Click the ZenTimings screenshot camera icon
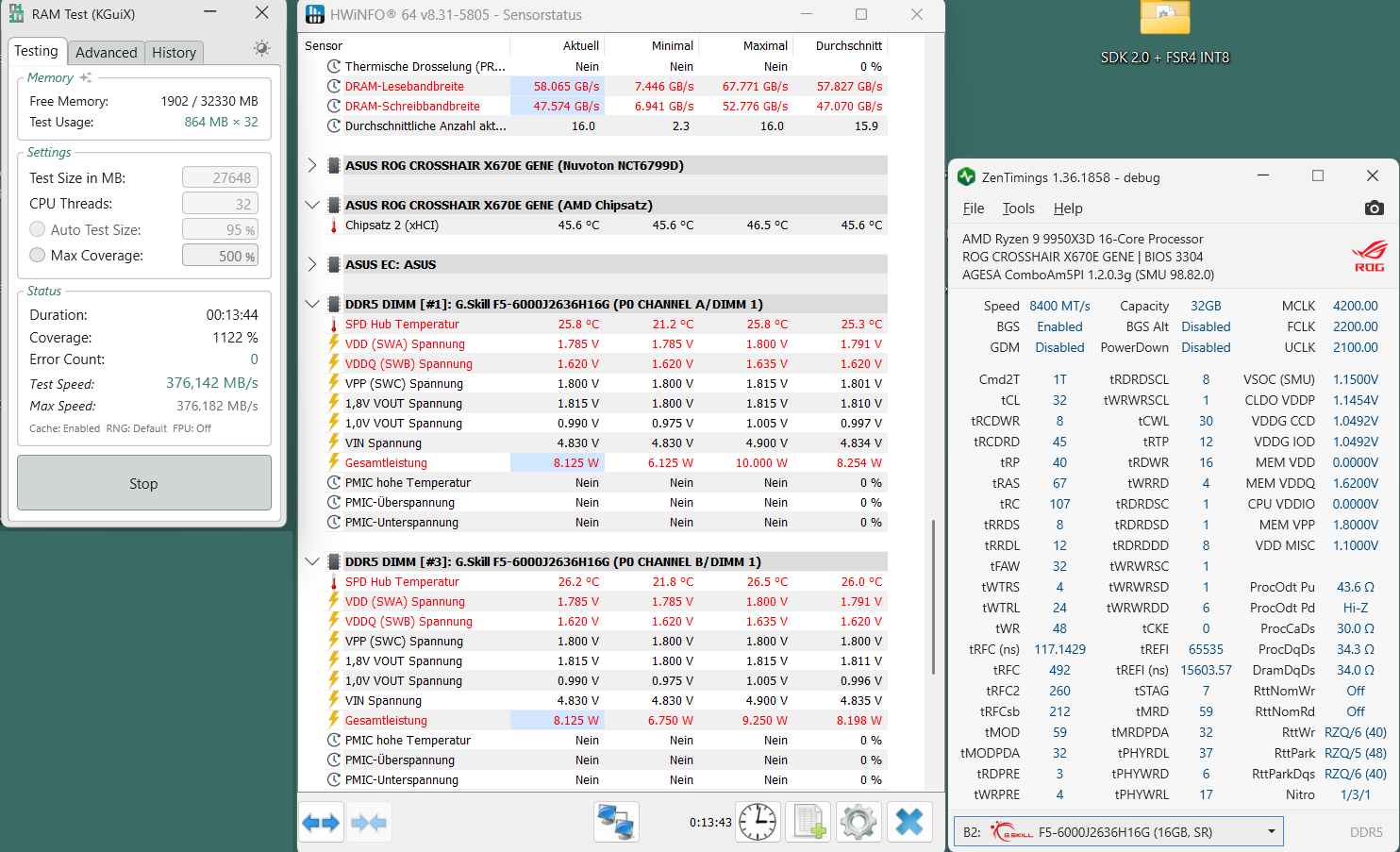1400x852 pixels. tap(1374, 208)
